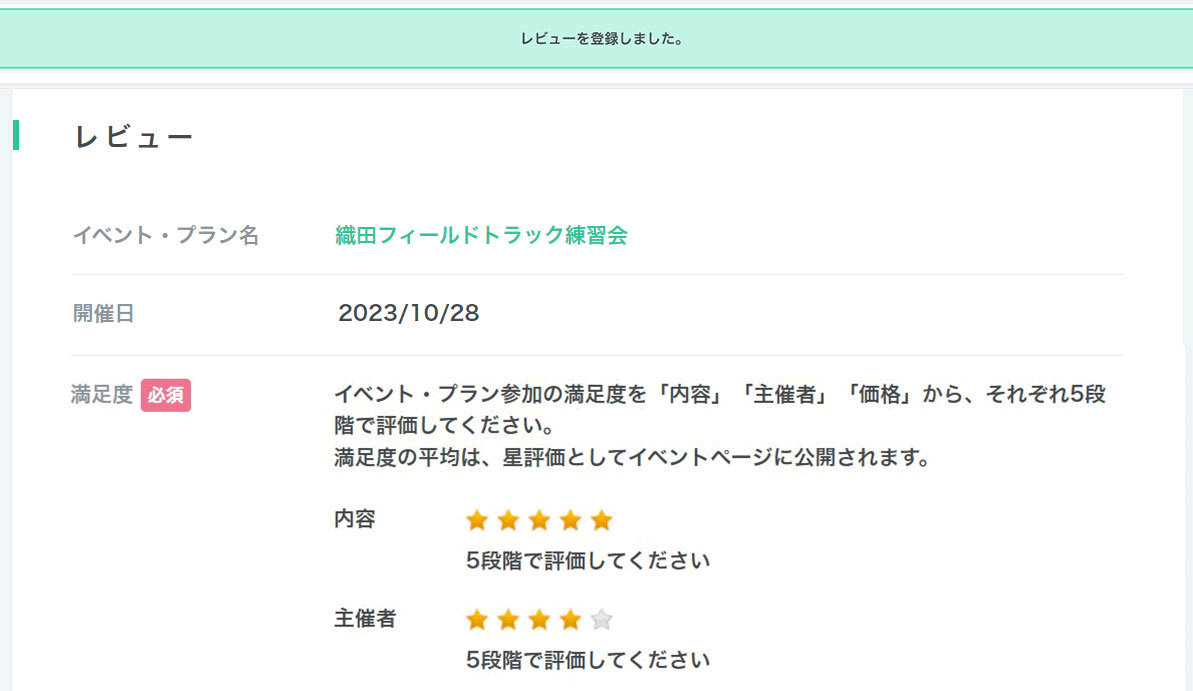Screen dimensions: 1193x691
Task: Rate 主催者 with one star
Action: tap(477, 620)
